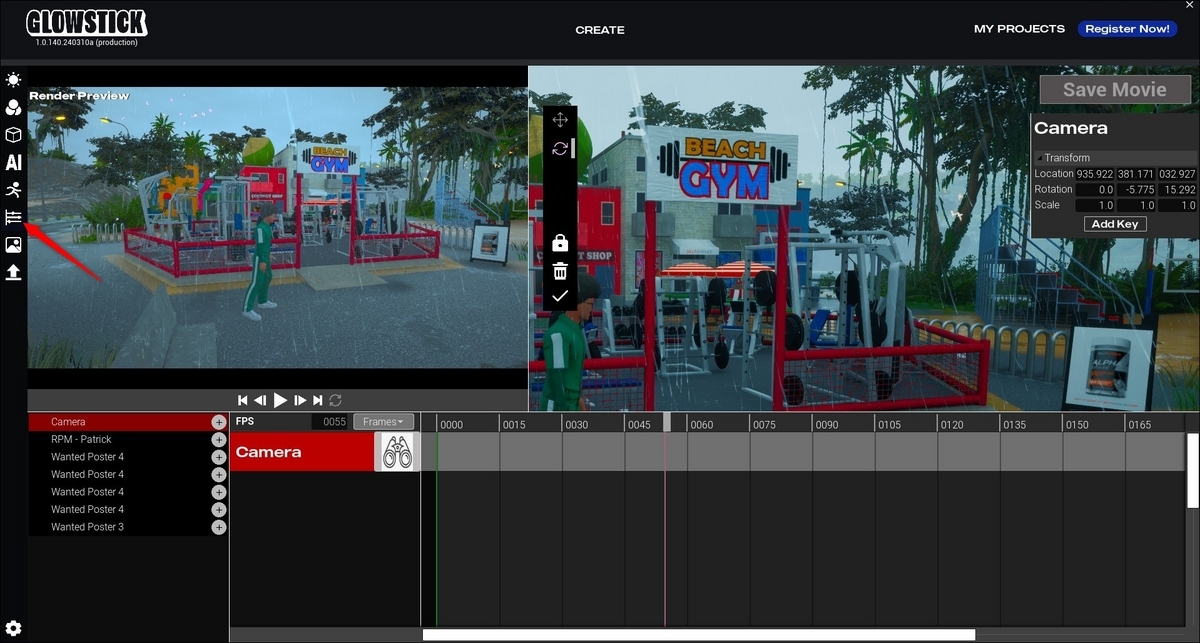
Task: Click the FPS label
Action: [x=245, y=422]
